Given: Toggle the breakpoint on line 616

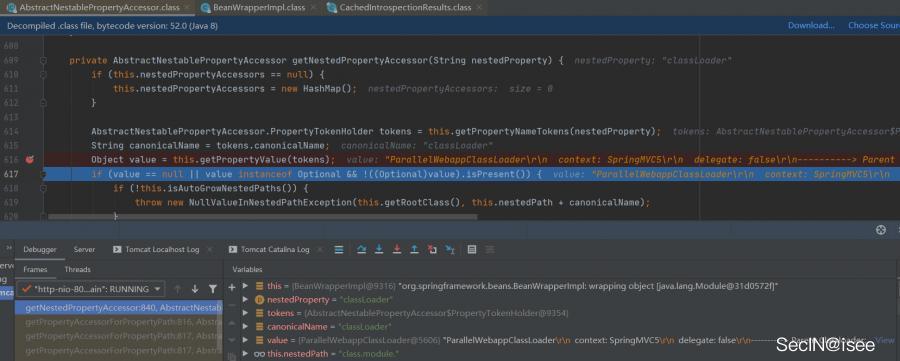Looking at the screenshot, I should click(x=30, y=160).
